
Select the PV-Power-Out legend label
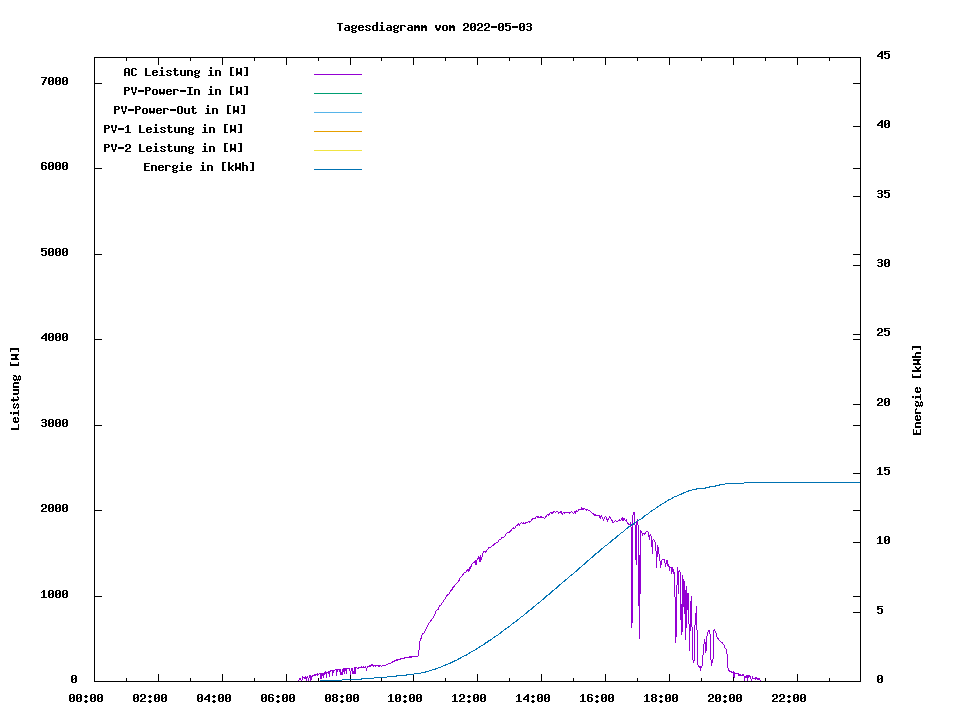[179, 110]
